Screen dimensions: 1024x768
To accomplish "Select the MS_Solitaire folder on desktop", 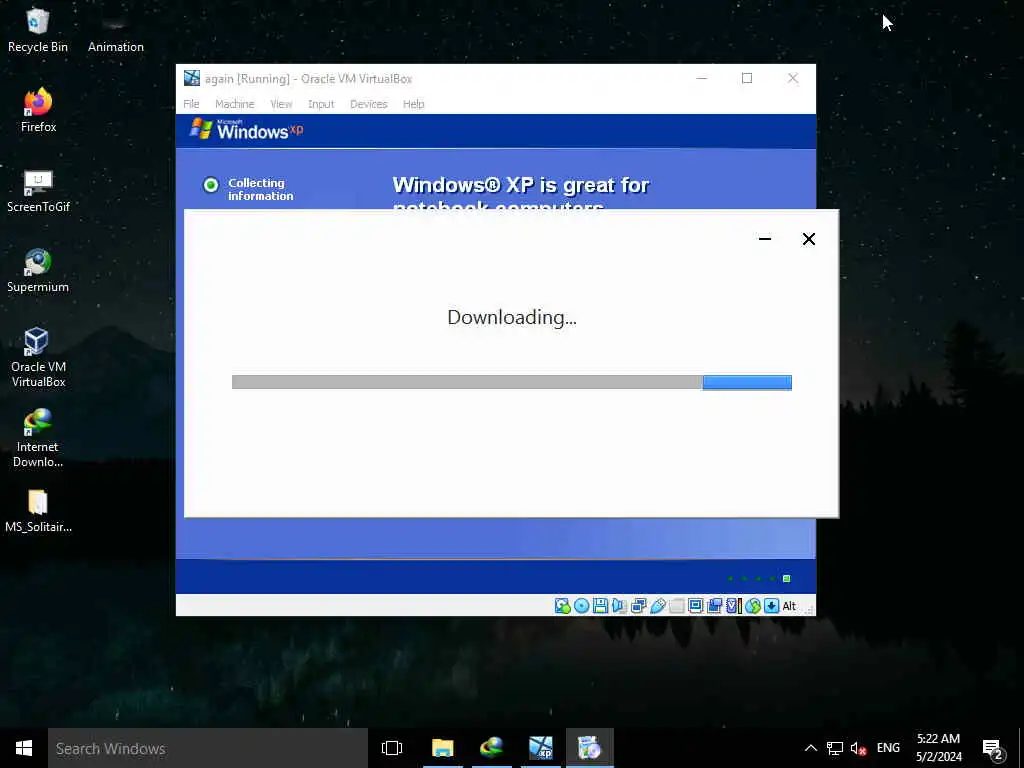I will point(38,511).
